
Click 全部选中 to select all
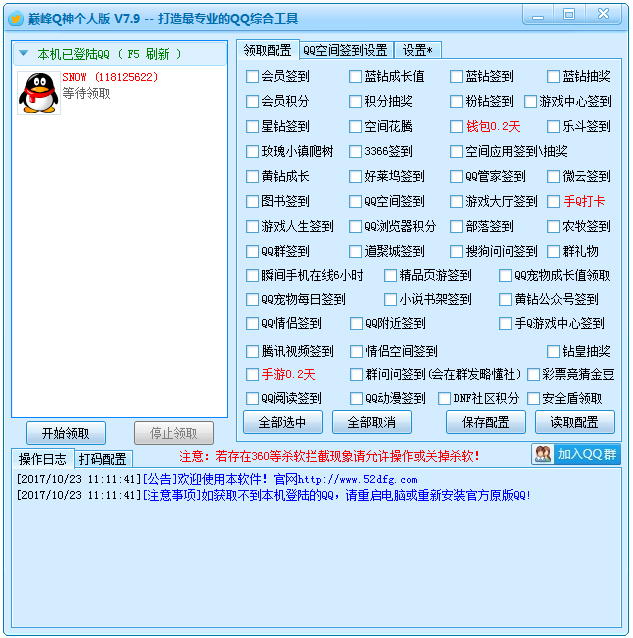(283, 422)
